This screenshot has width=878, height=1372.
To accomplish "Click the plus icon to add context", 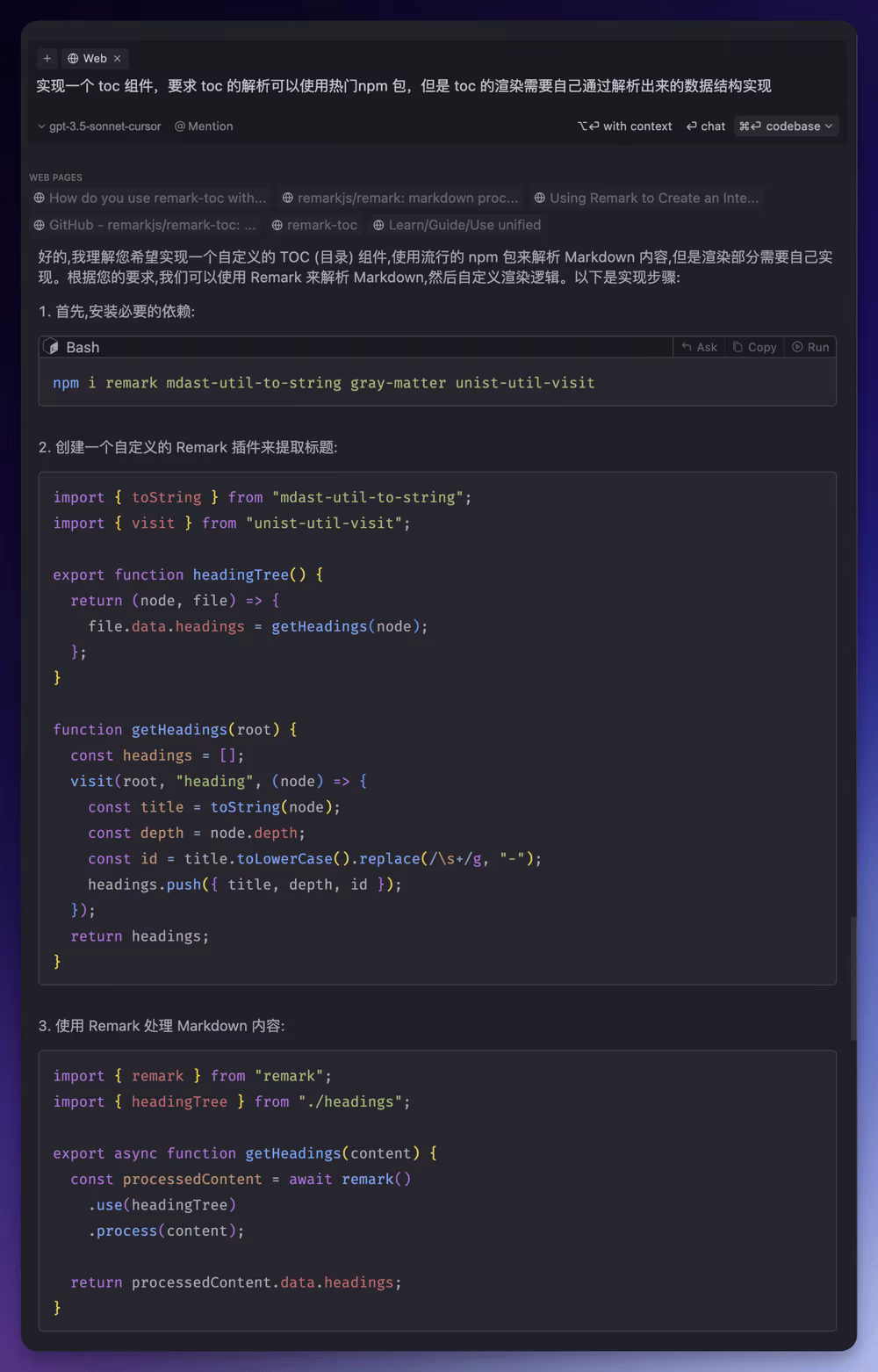I will coord(47,59).
